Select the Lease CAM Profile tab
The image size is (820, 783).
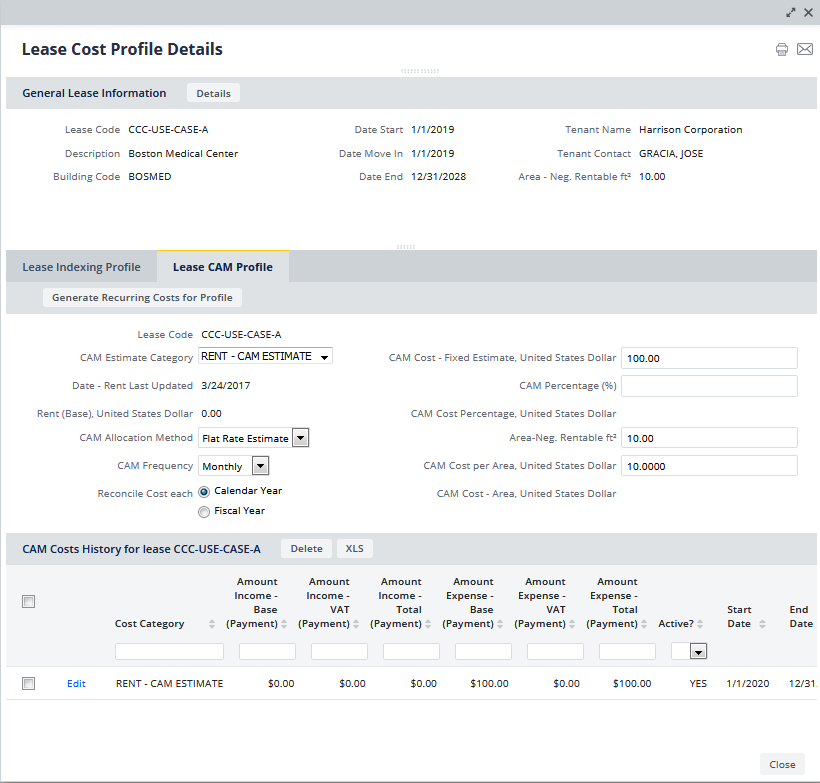coord(223,267)
